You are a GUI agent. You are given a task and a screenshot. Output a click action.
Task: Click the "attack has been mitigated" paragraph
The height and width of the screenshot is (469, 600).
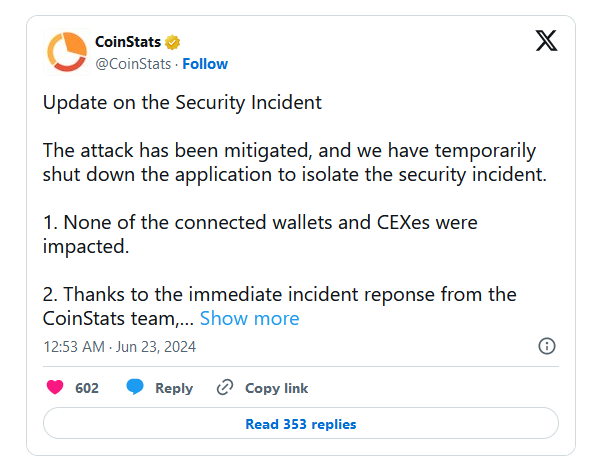tap(290, 162)
